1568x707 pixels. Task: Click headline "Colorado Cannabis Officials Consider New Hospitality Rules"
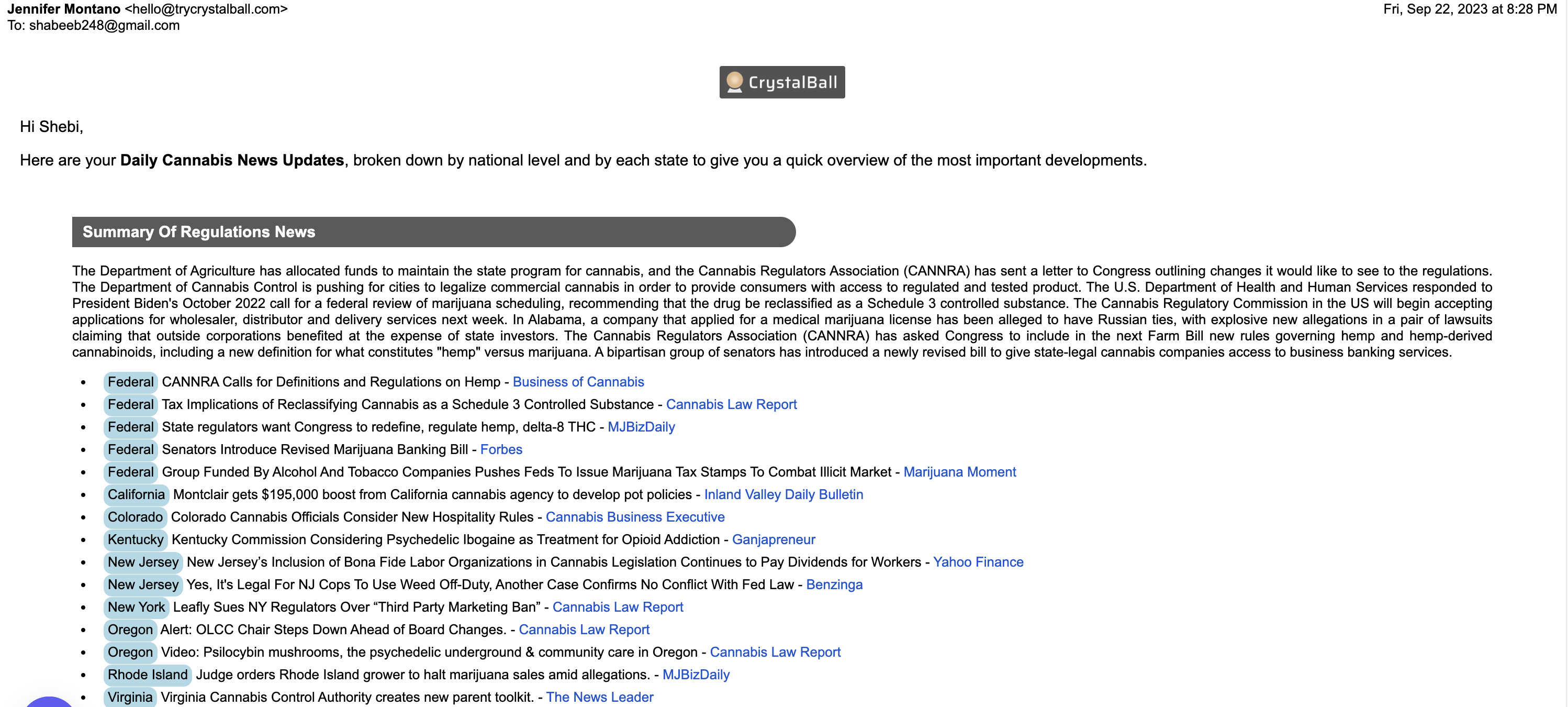[x=352, y=517]
